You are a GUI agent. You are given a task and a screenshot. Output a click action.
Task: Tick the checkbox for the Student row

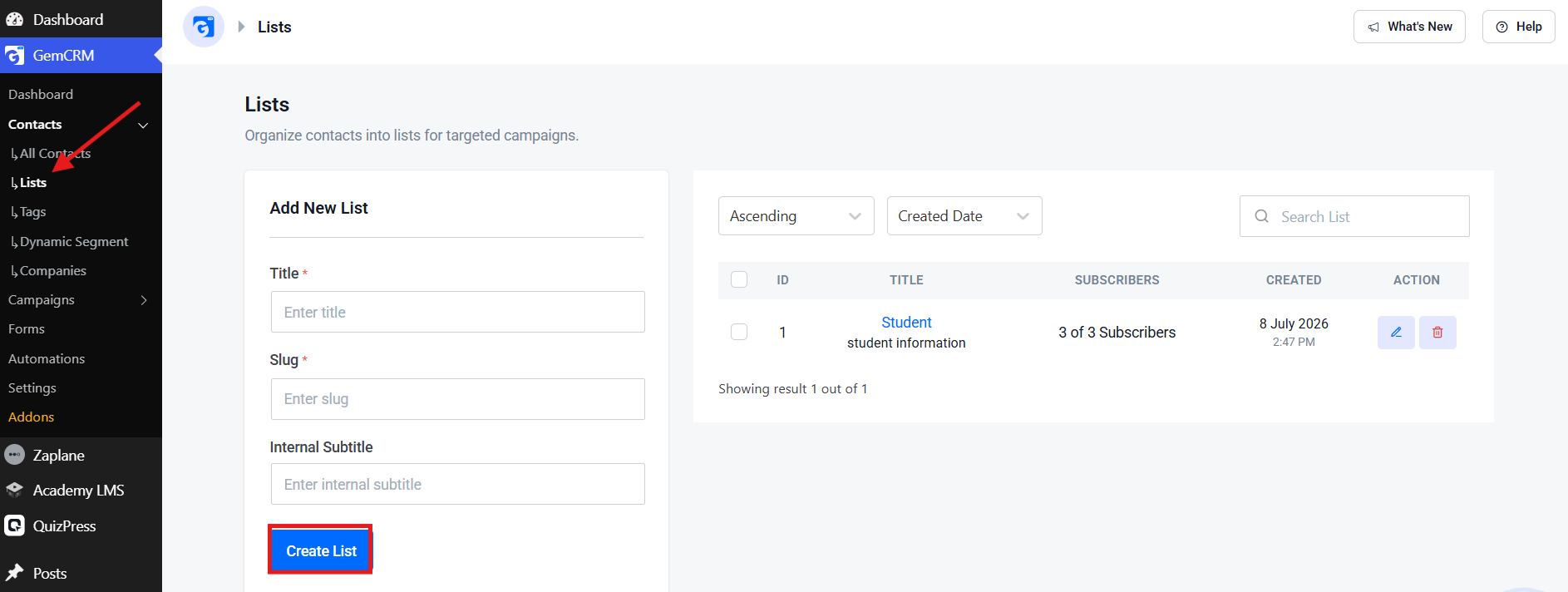click(x=739, y=332)
